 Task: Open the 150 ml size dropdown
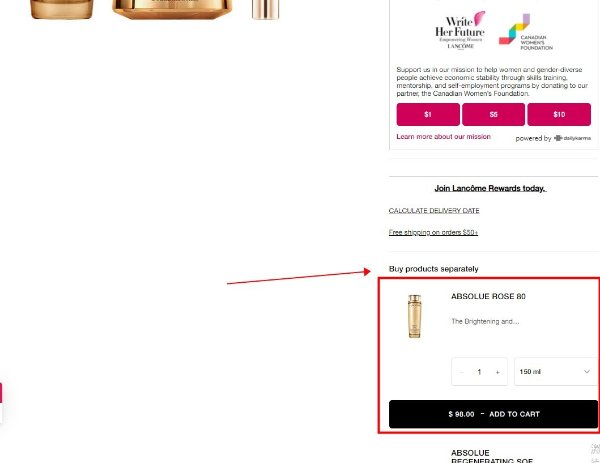click(556, 372)
